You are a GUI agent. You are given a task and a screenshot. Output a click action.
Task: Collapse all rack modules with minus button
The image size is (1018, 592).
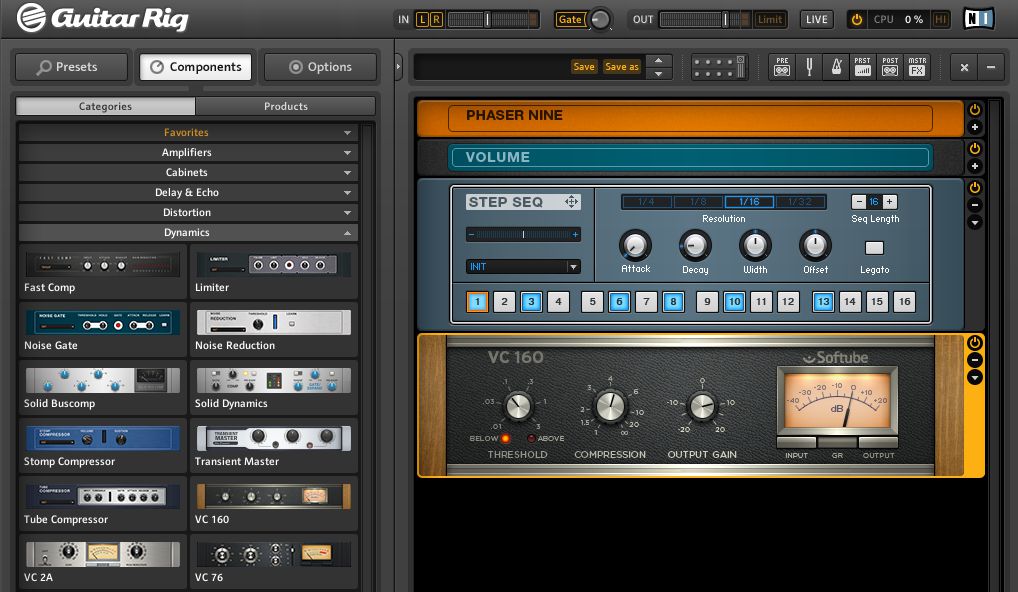[991, 67]
